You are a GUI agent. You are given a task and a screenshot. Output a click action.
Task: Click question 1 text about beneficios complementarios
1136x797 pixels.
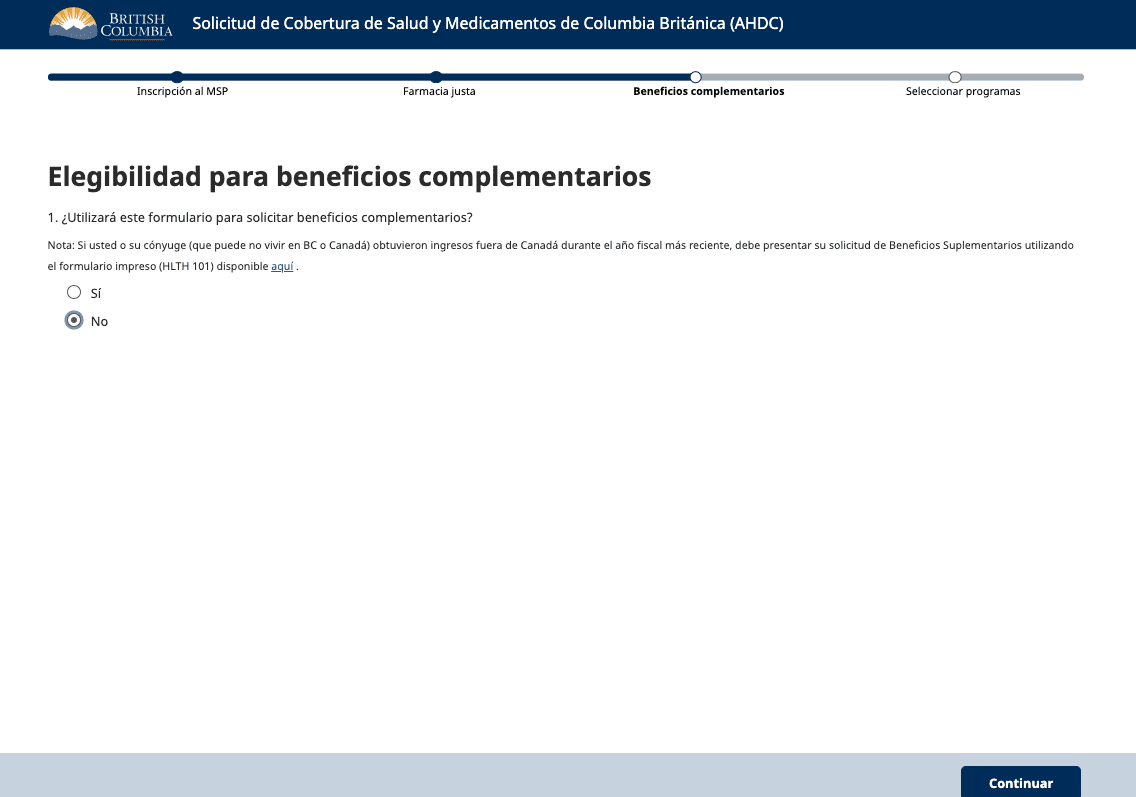click(x=260, y=218)
